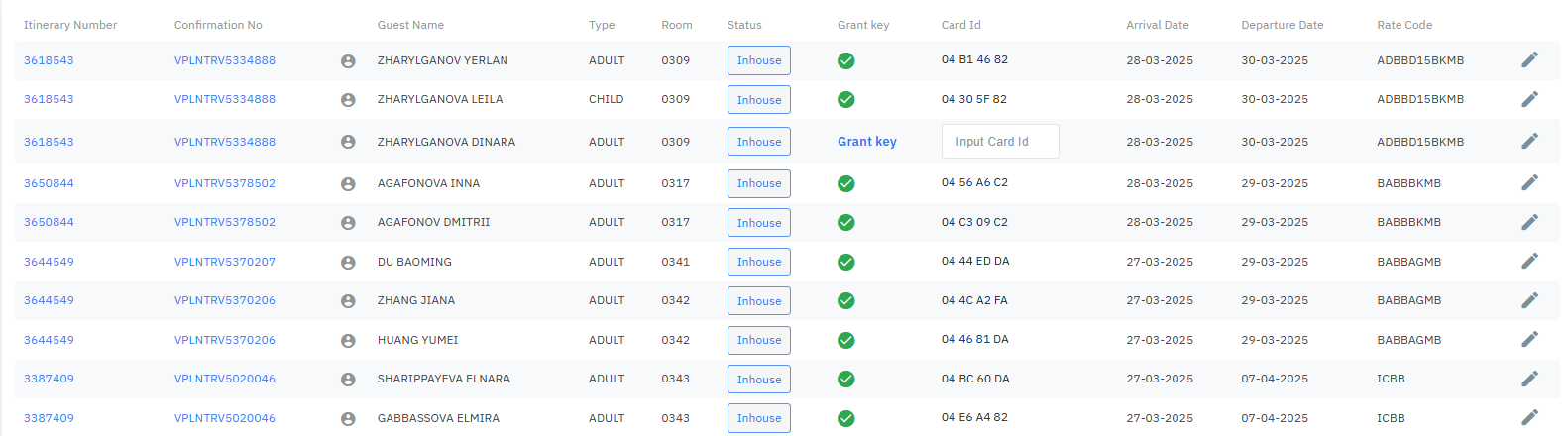
Task: Click Grant key for ZHARYLGANOVA DINARA
Action: tap(866, 142)
